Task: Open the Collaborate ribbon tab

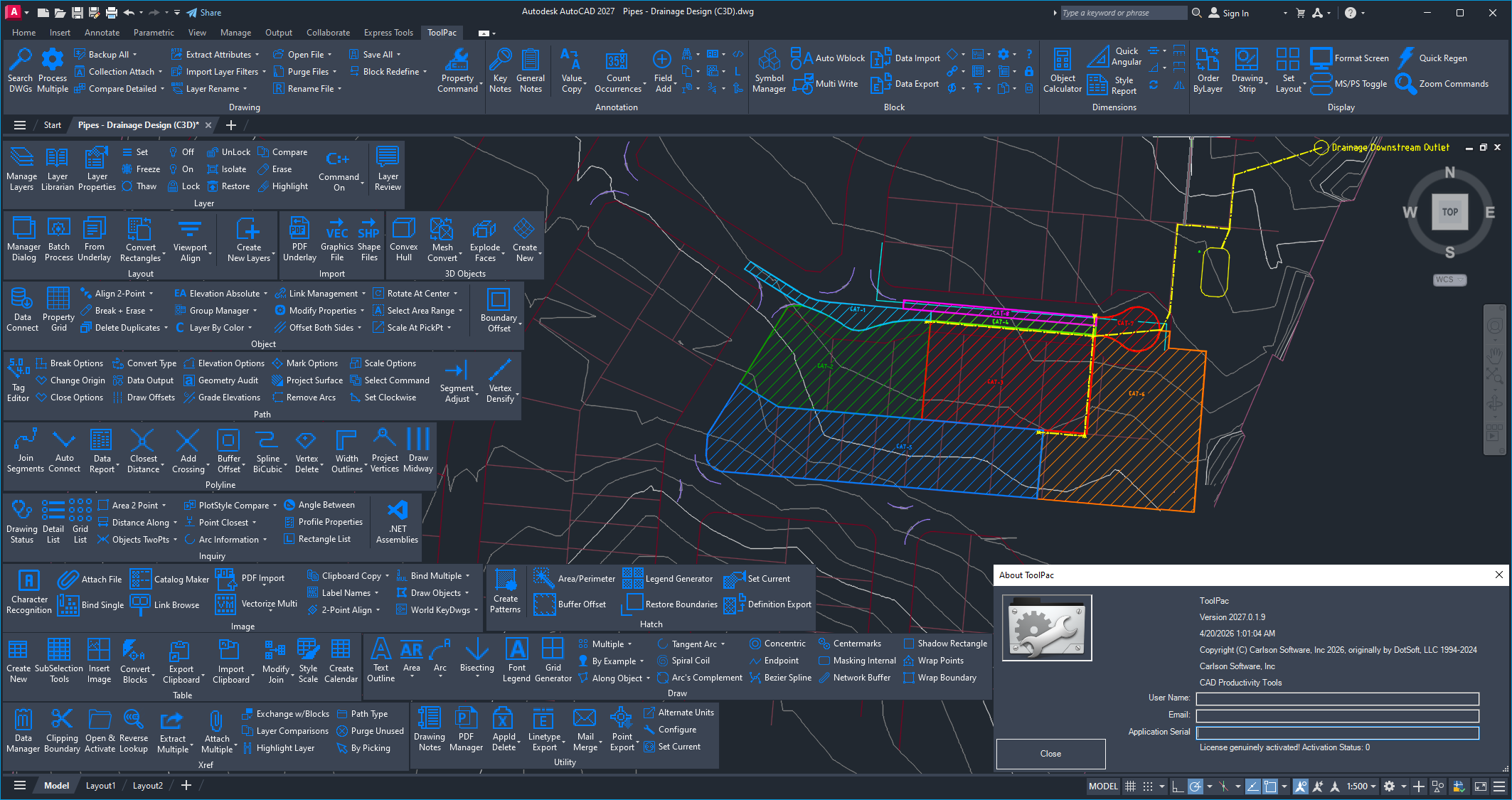Action: click(328, 33)
